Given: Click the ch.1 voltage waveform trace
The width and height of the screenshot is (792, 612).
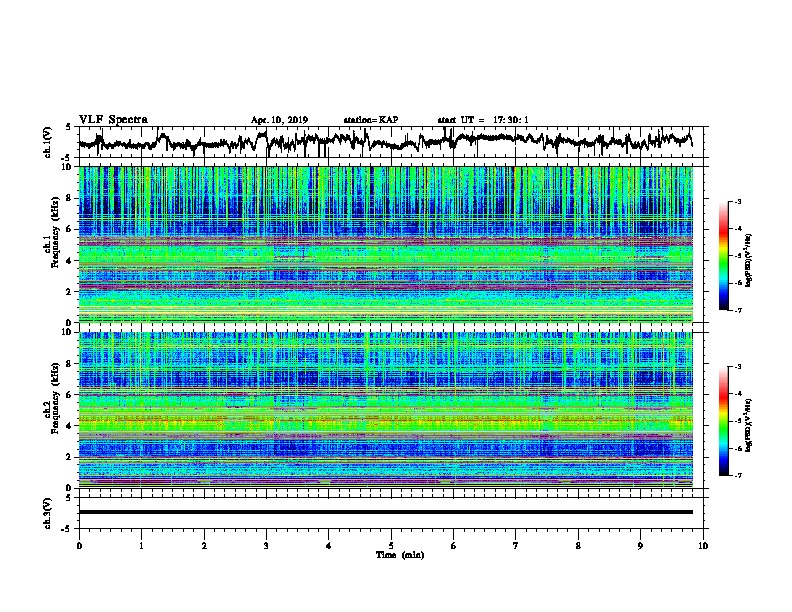Looking at the screenshot, I should coord(385,141).
